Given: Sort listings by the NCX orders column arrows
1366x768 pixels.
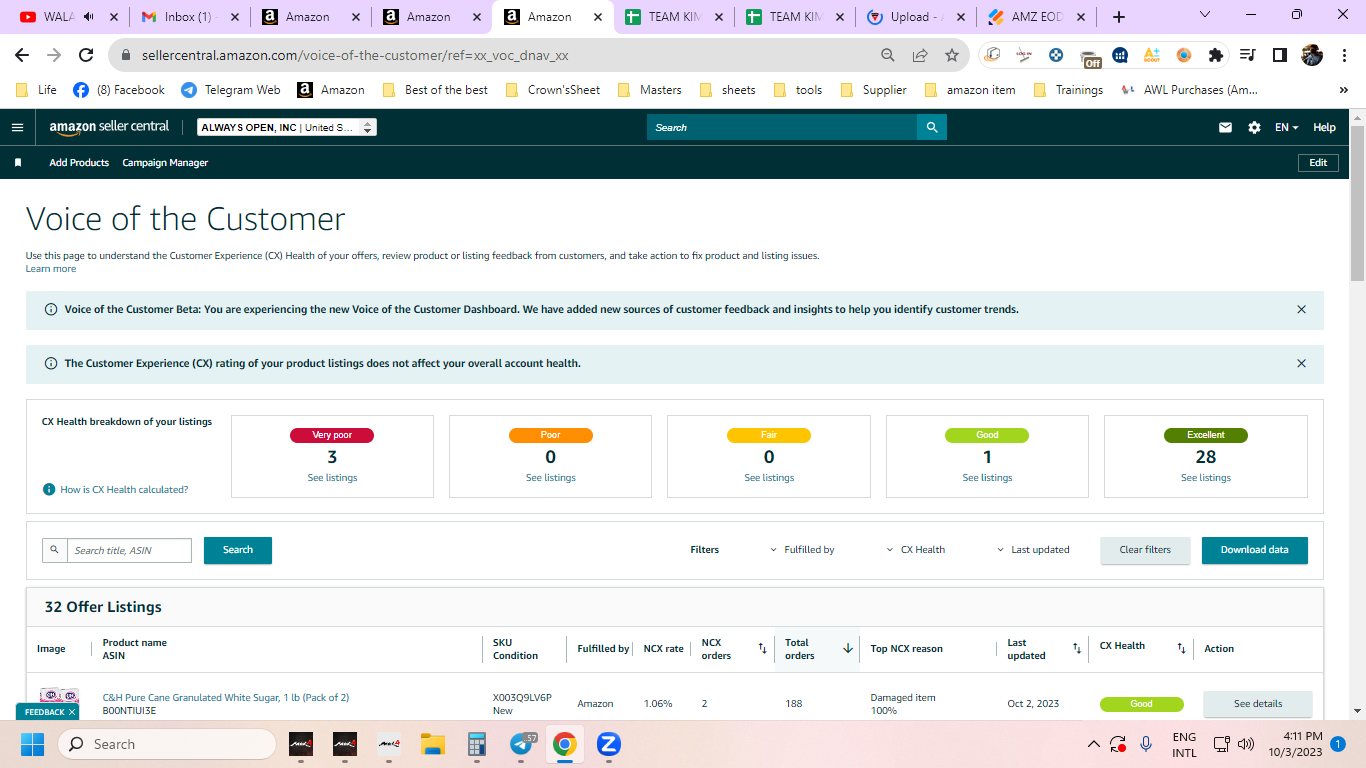Looking at the screenshot, I should point(762,649).
